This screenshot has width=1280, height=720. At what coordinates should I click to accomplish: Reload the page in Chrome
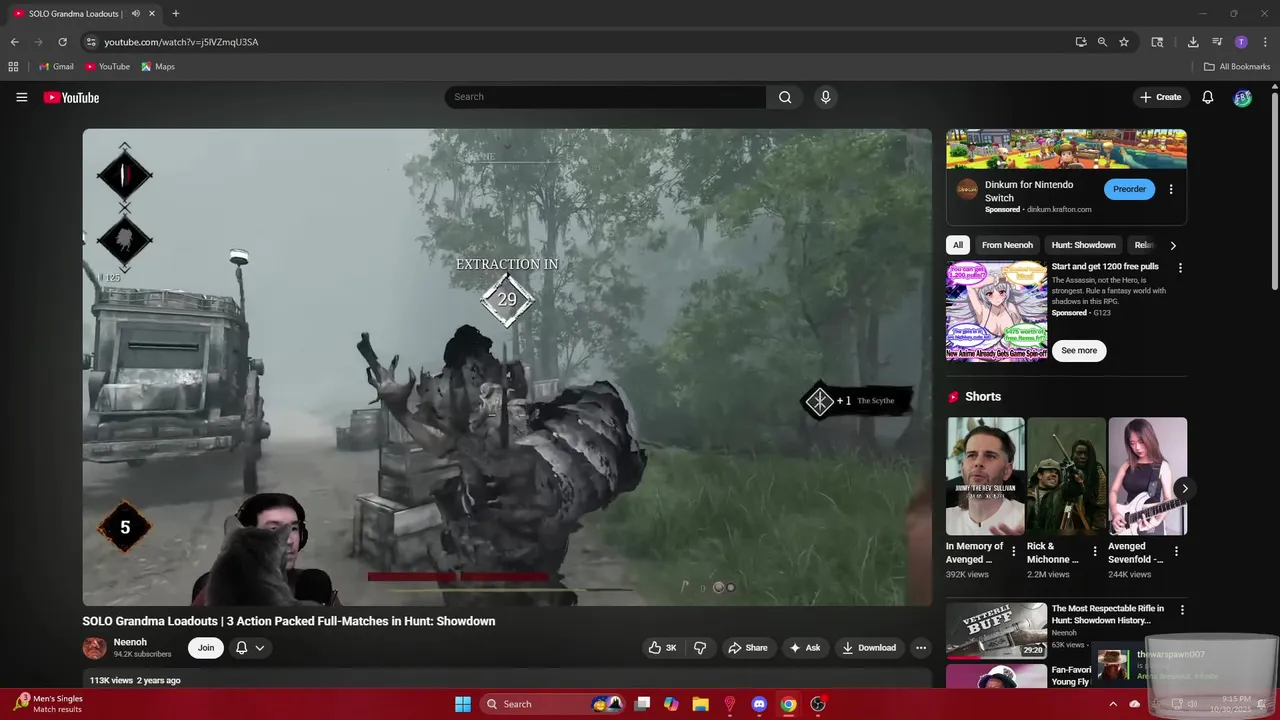pyautogui.click(x=62, y=42)
